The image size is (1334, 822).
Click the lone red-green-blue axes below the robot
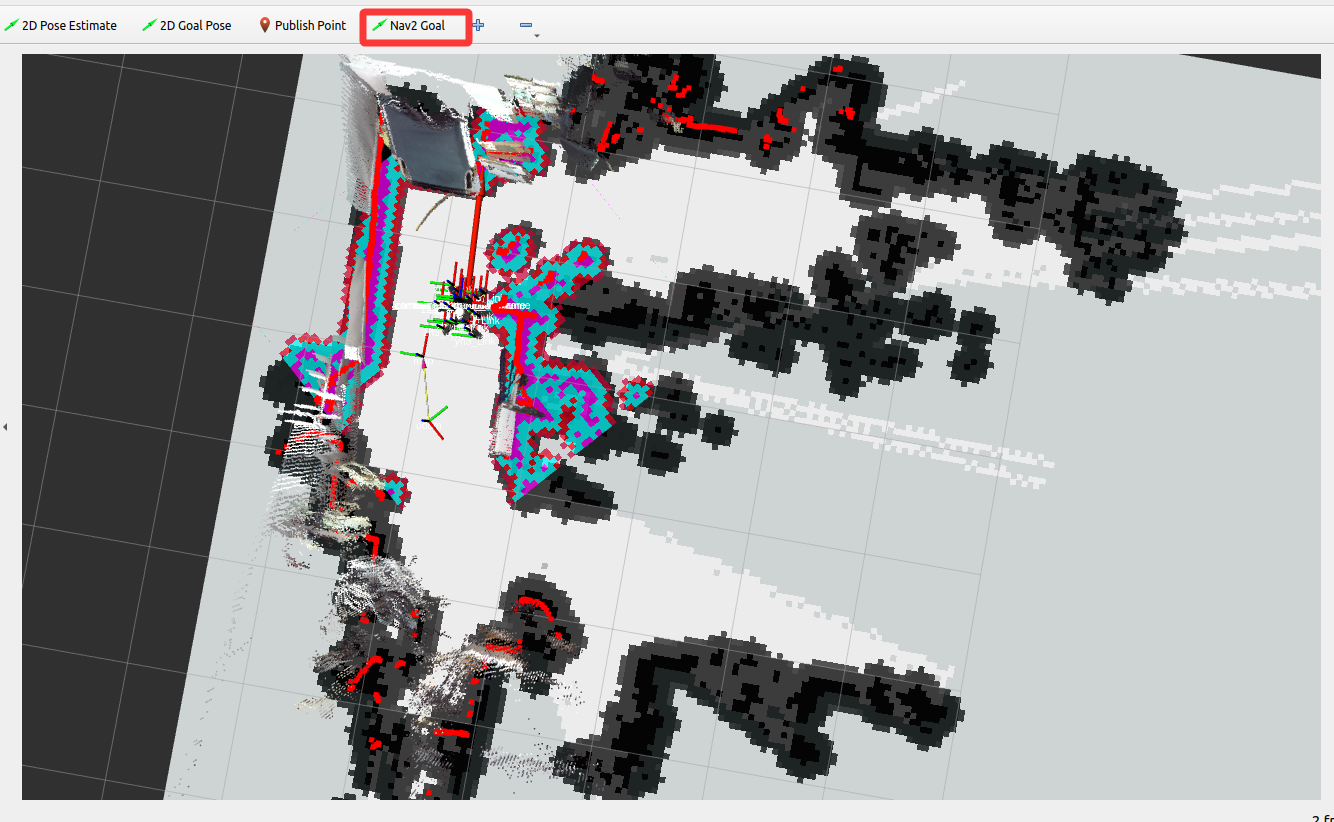[x=432, y=420]
